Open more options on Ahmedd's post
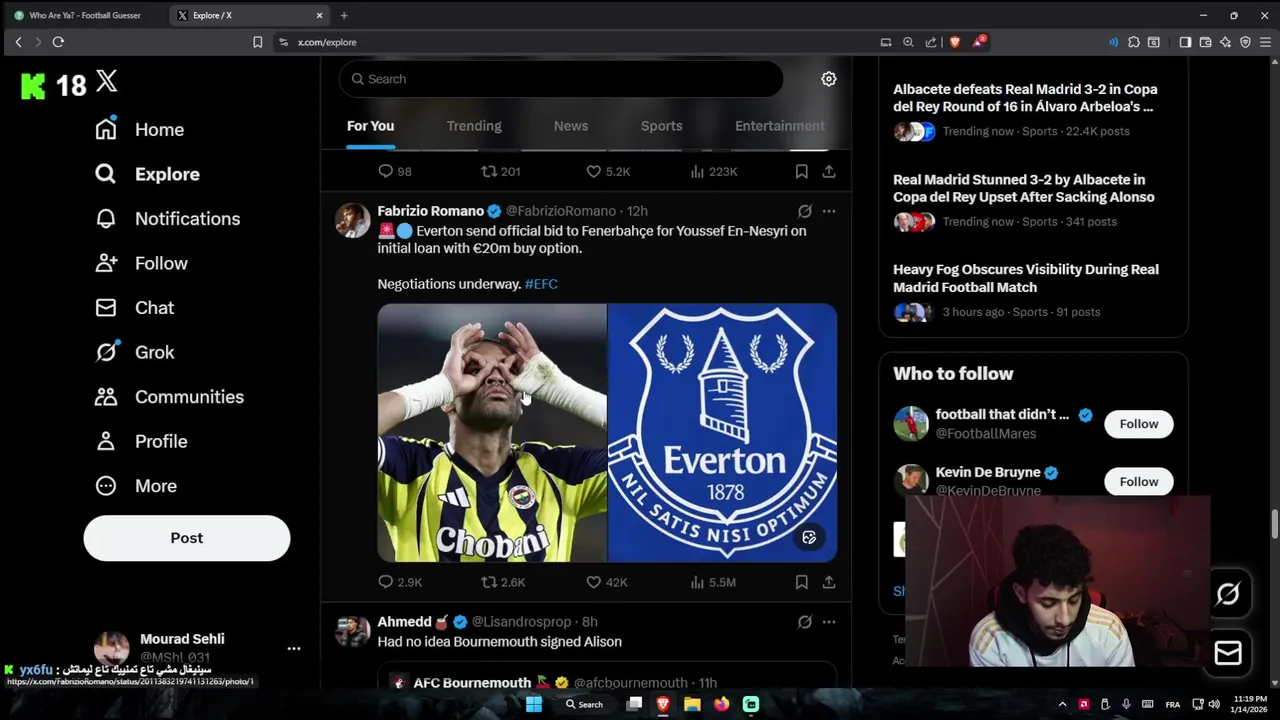The image size is (1280, 720). [x=829, y=622]
